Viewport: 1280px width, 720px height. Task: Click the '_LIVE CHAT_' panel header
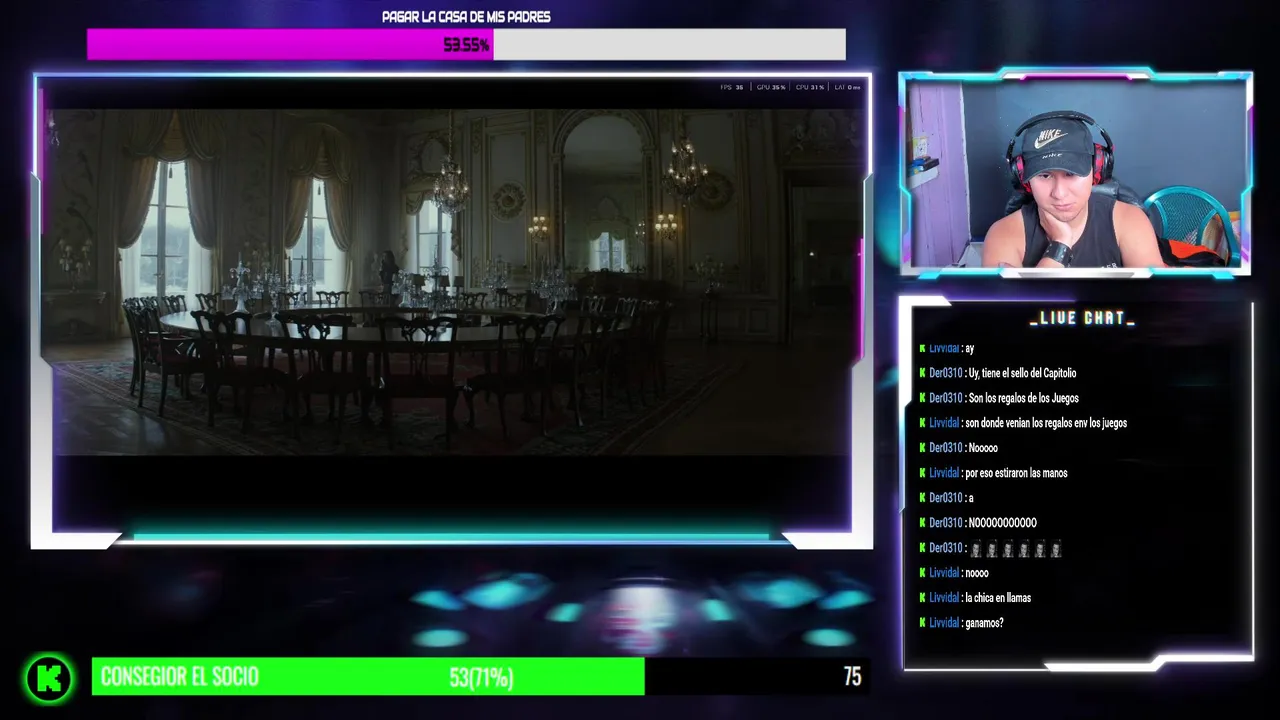pyautogui.click(x=1082, y=318)
